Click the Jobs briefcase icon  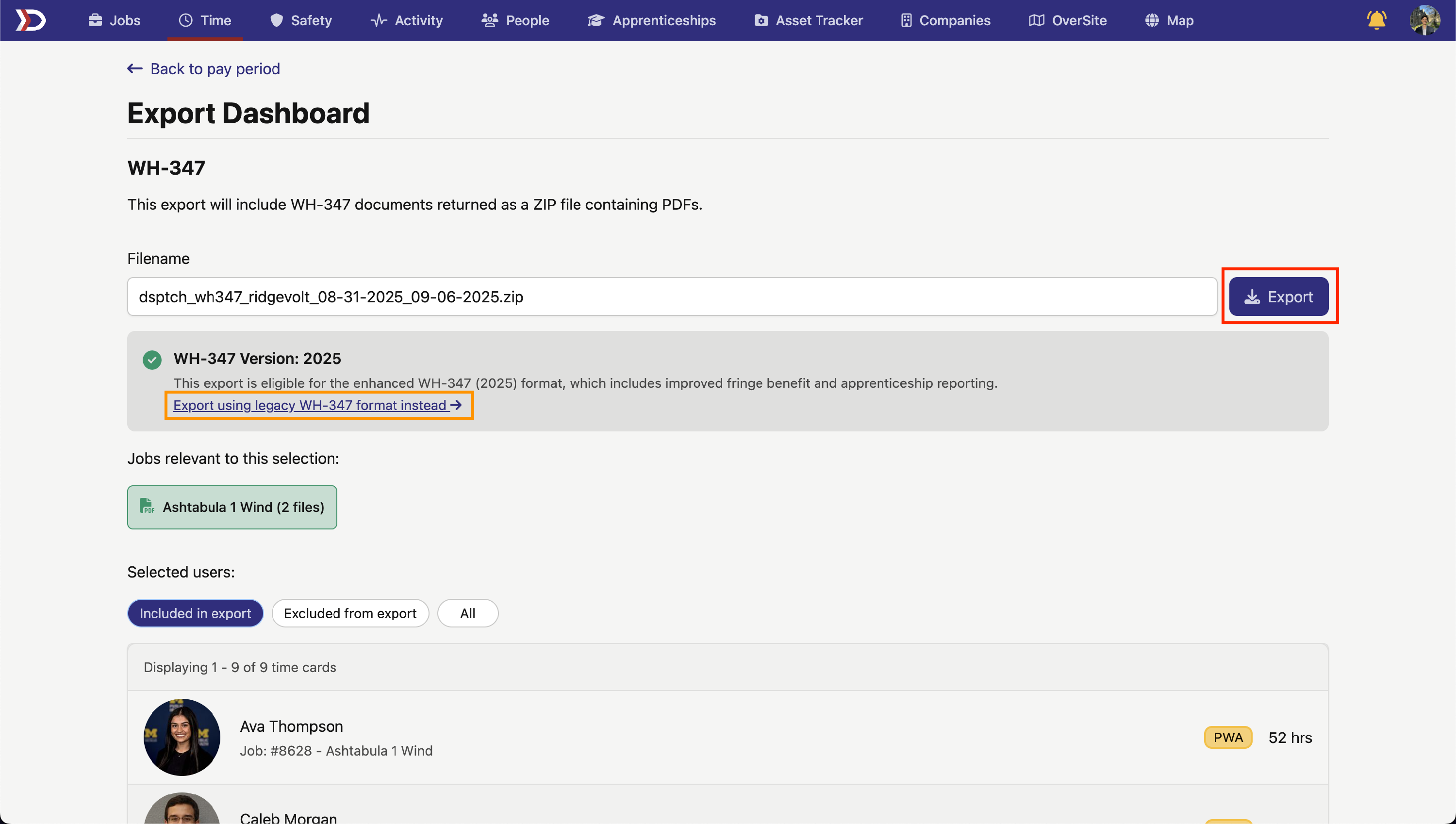[x=95, y=20]
